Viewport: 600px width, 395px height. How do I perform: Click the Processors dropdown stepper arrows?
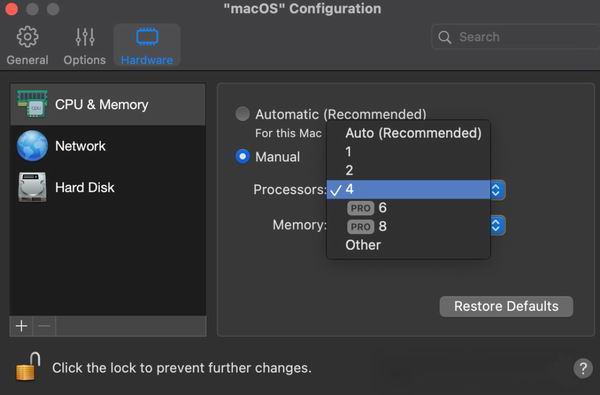pyautogui.click(x=496, y=190)
